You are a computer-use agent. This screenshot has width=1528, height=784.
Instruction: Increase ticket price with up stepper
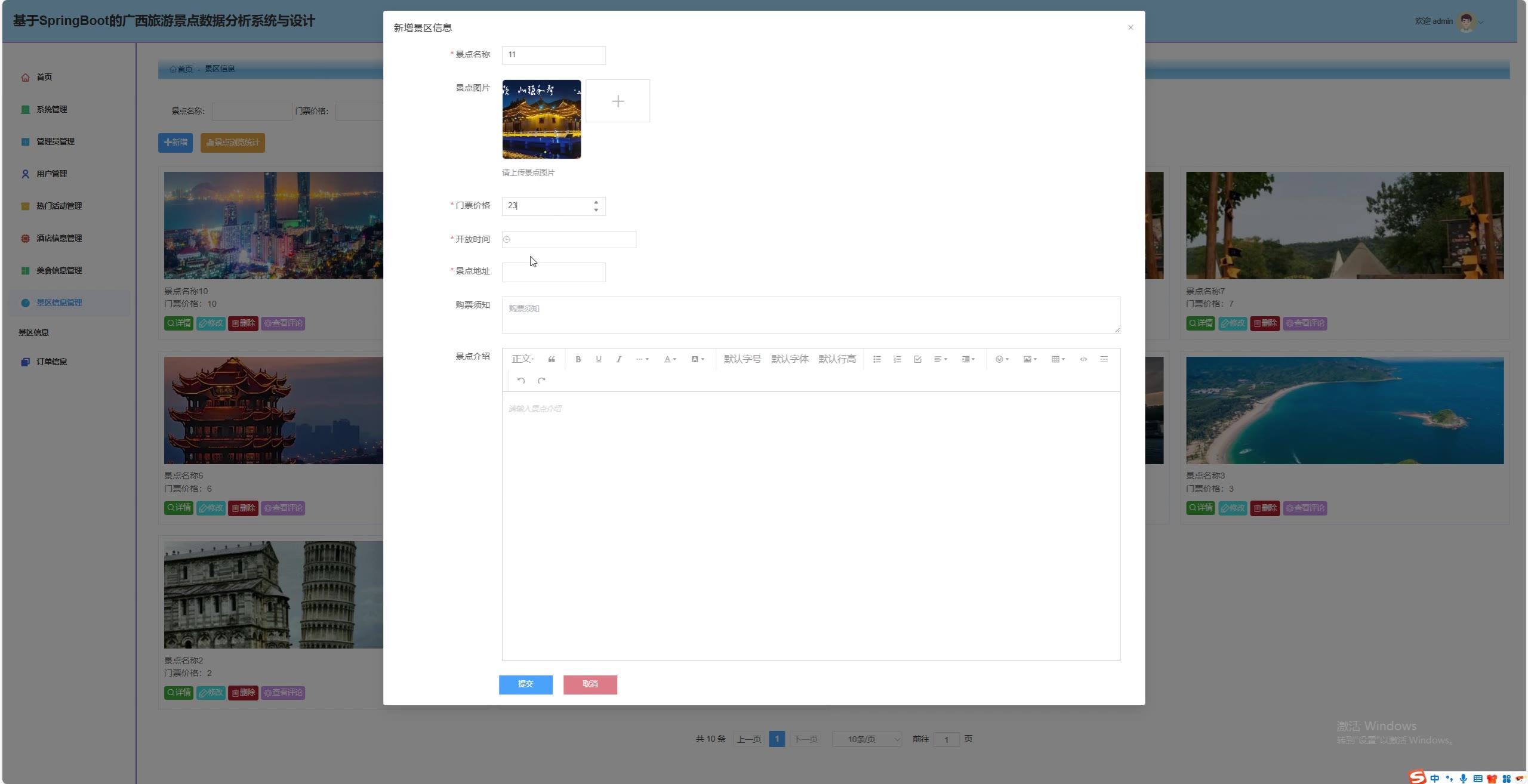point(596,202)
